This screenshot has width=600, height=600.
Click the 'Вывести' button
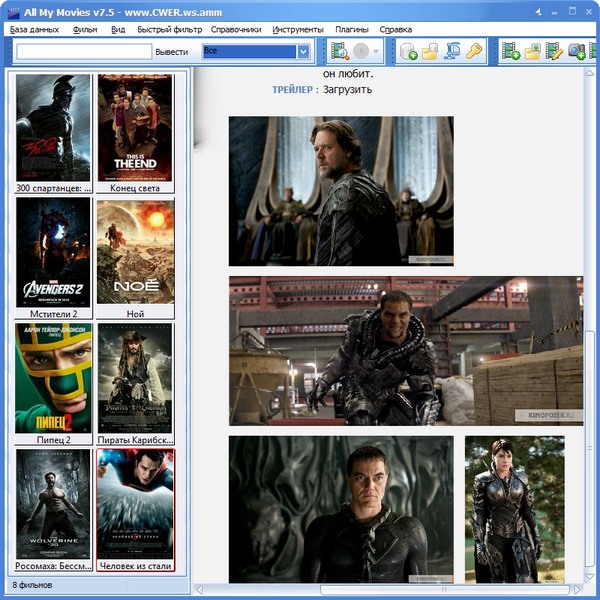tap(171, 52)
